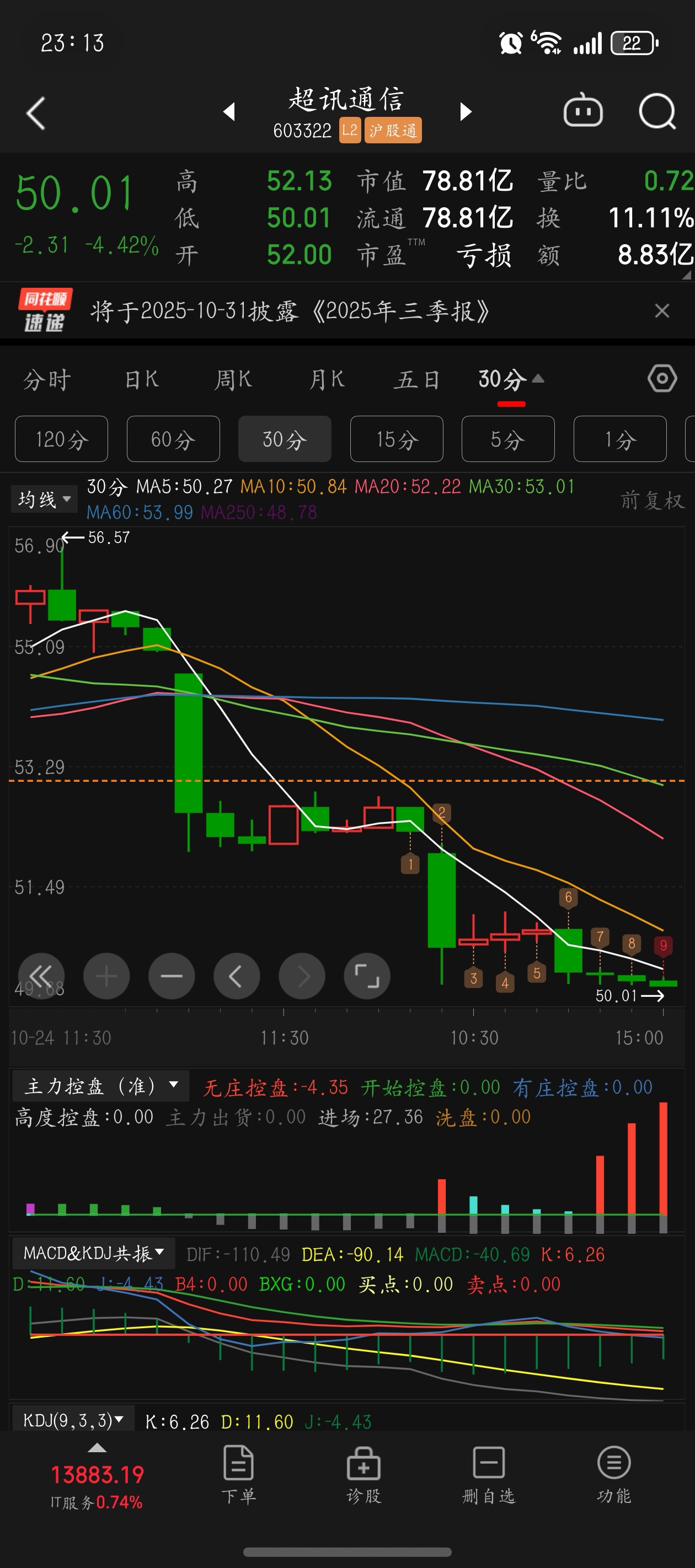
Task: Open chart settings hexagon icon
Action: tap(662, 379)
